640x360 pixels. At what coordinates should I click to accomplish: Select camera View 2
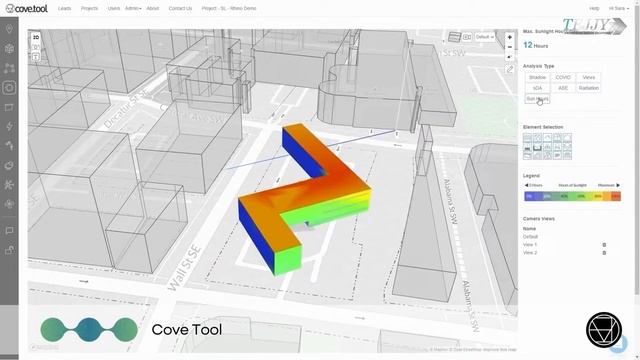[x=530, y=253]
